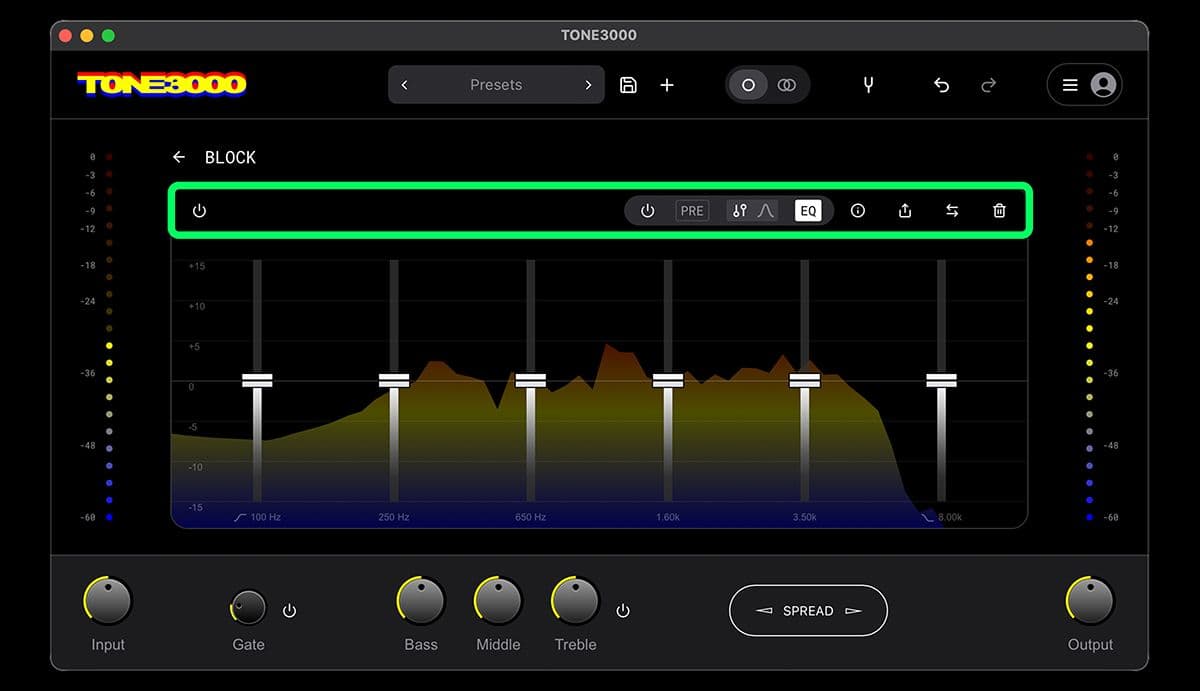Share the block with the export icon

[905, 211]
